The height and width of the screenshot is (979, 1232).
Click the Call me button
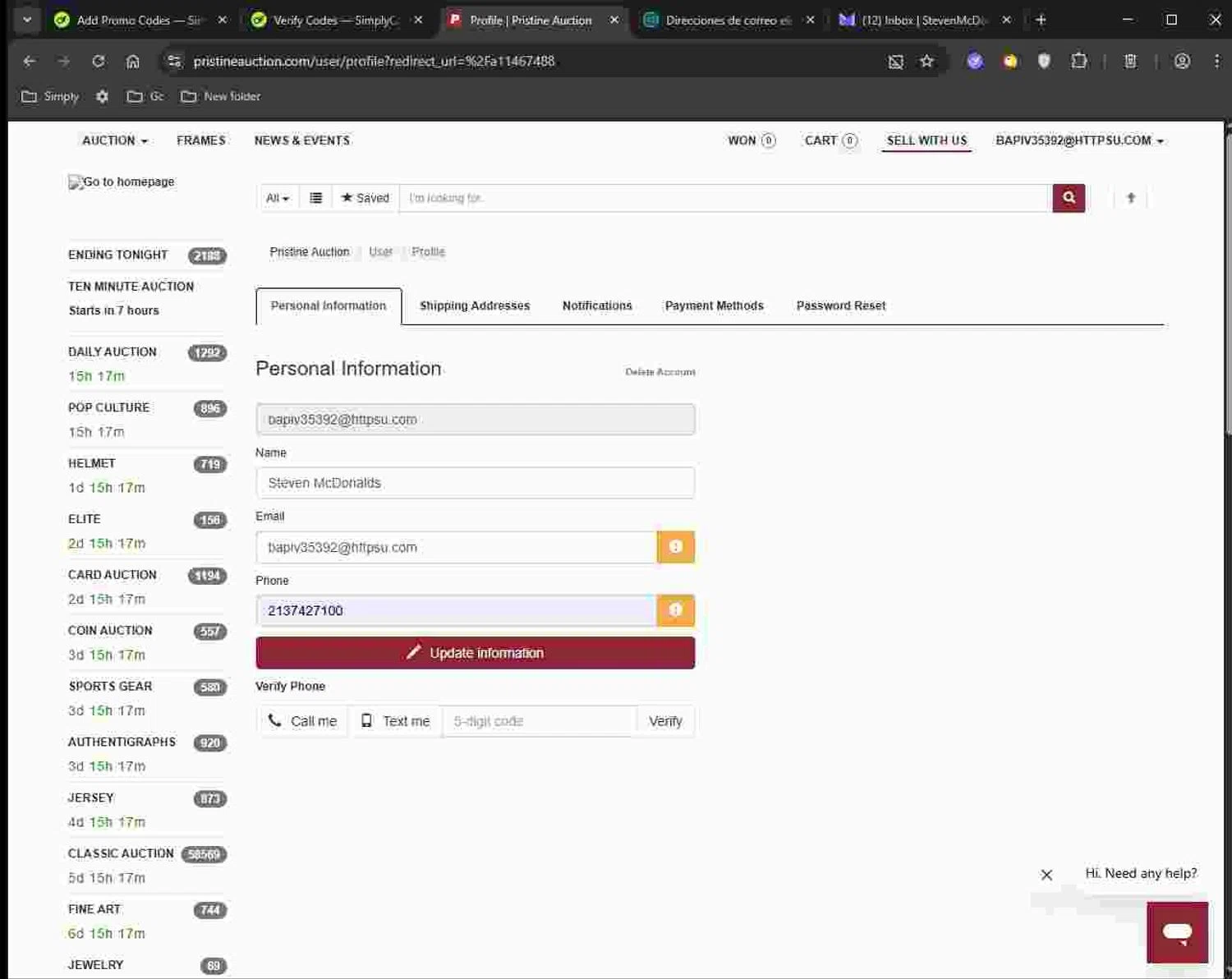[302, 721]
